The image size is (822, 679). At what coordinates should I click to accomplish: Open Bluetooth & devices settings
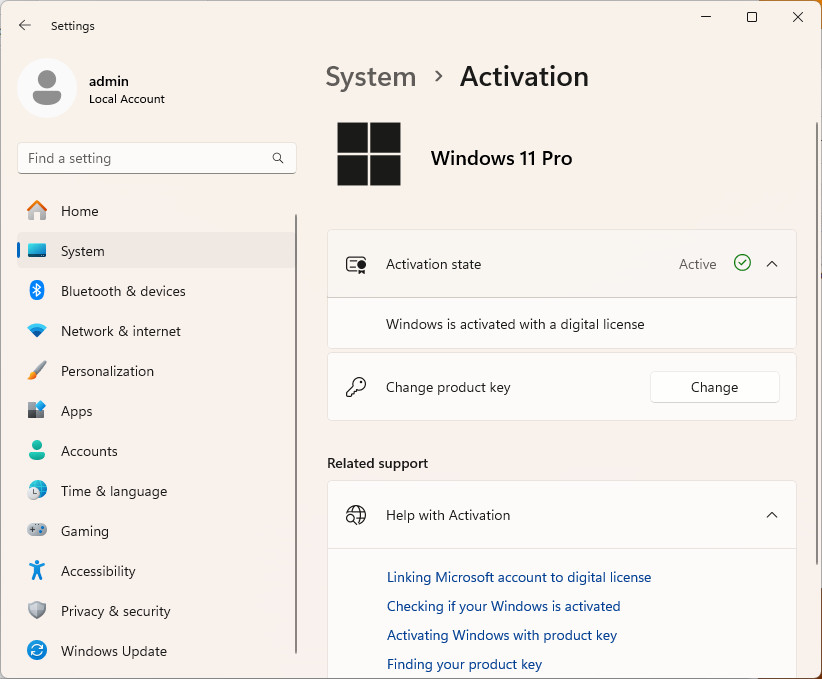(x=156, y=290)
